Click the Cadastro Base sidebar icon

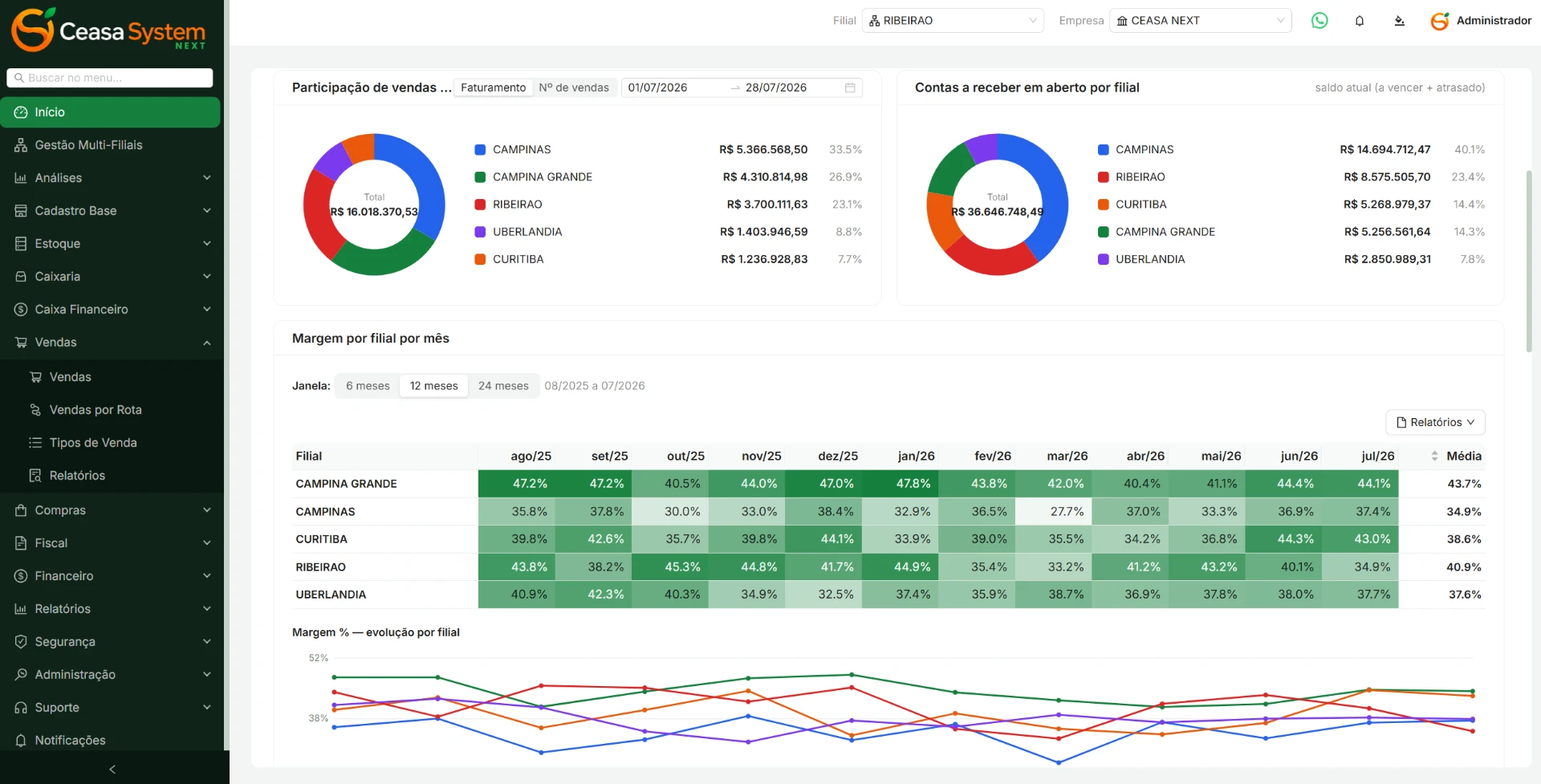(21, 211)
